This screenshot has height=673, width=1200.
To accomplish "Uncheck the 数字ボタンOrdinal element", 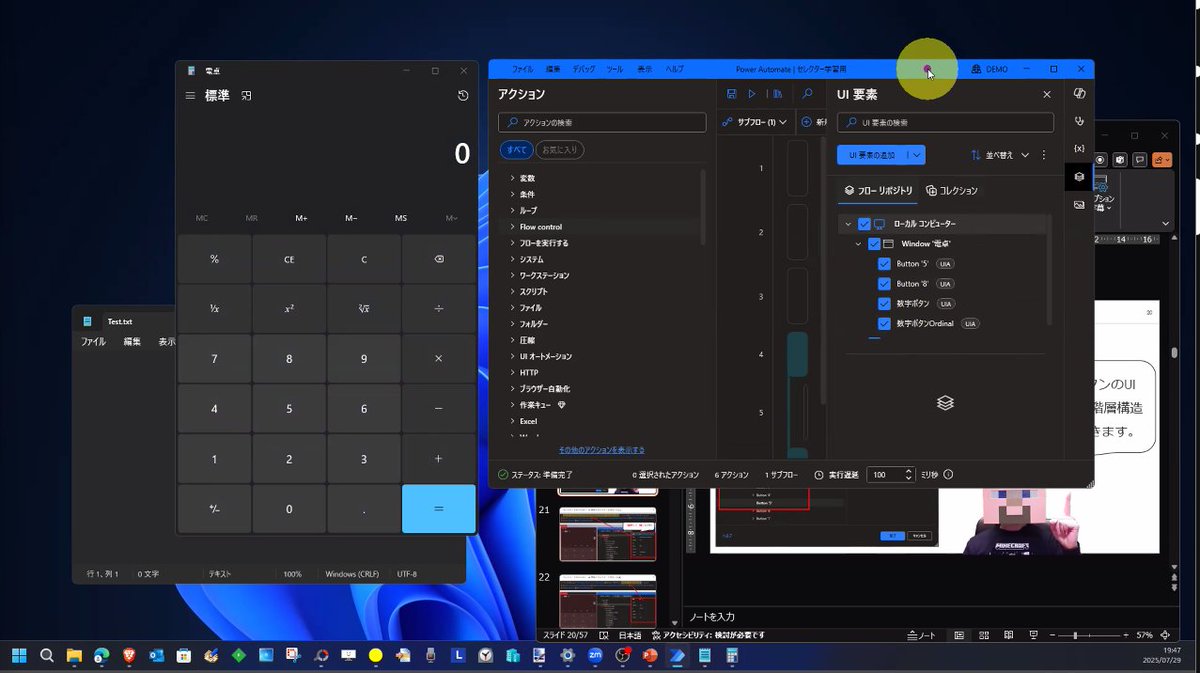I will coord(884,323).
